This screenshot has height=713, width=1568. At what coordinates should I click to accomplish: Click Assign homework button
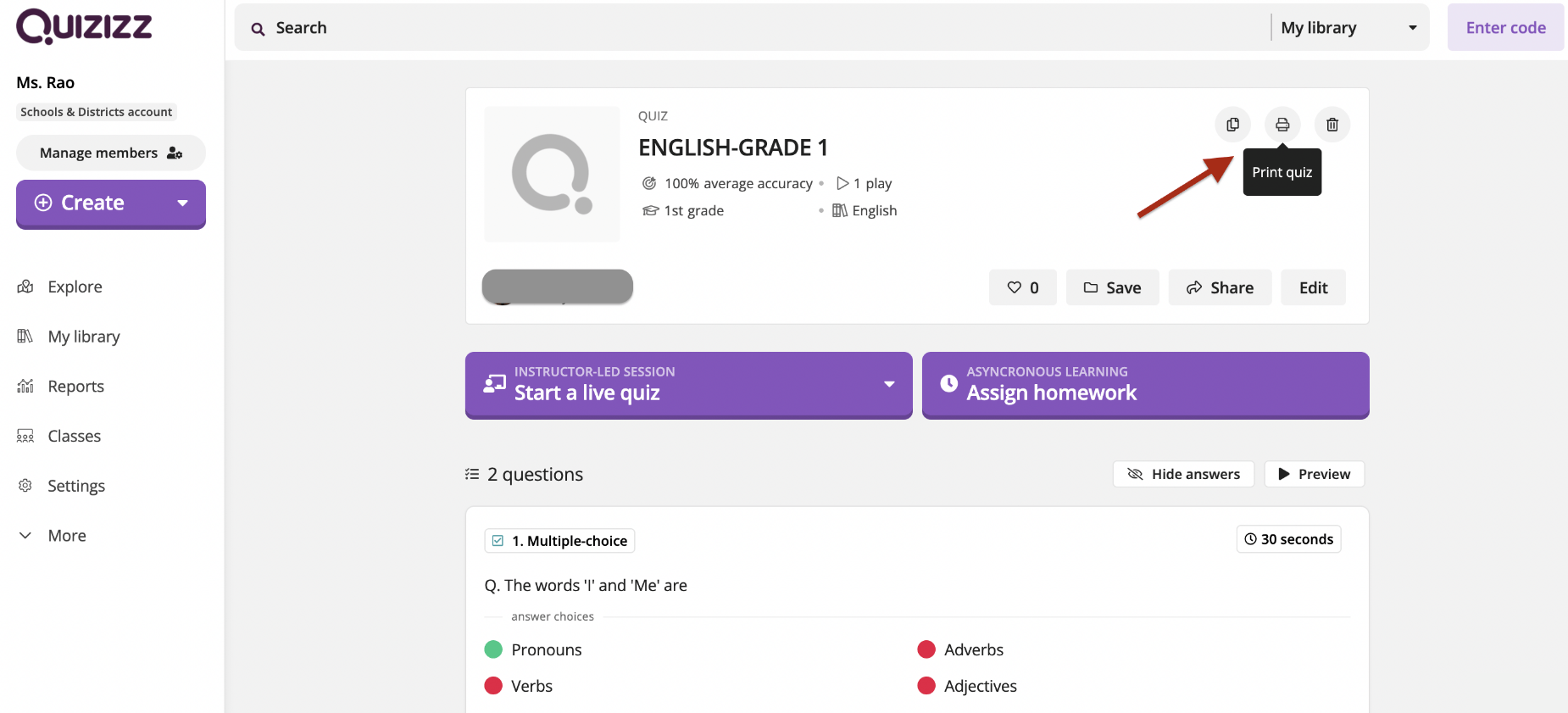pyautogui.click(x=1145, y=385)
